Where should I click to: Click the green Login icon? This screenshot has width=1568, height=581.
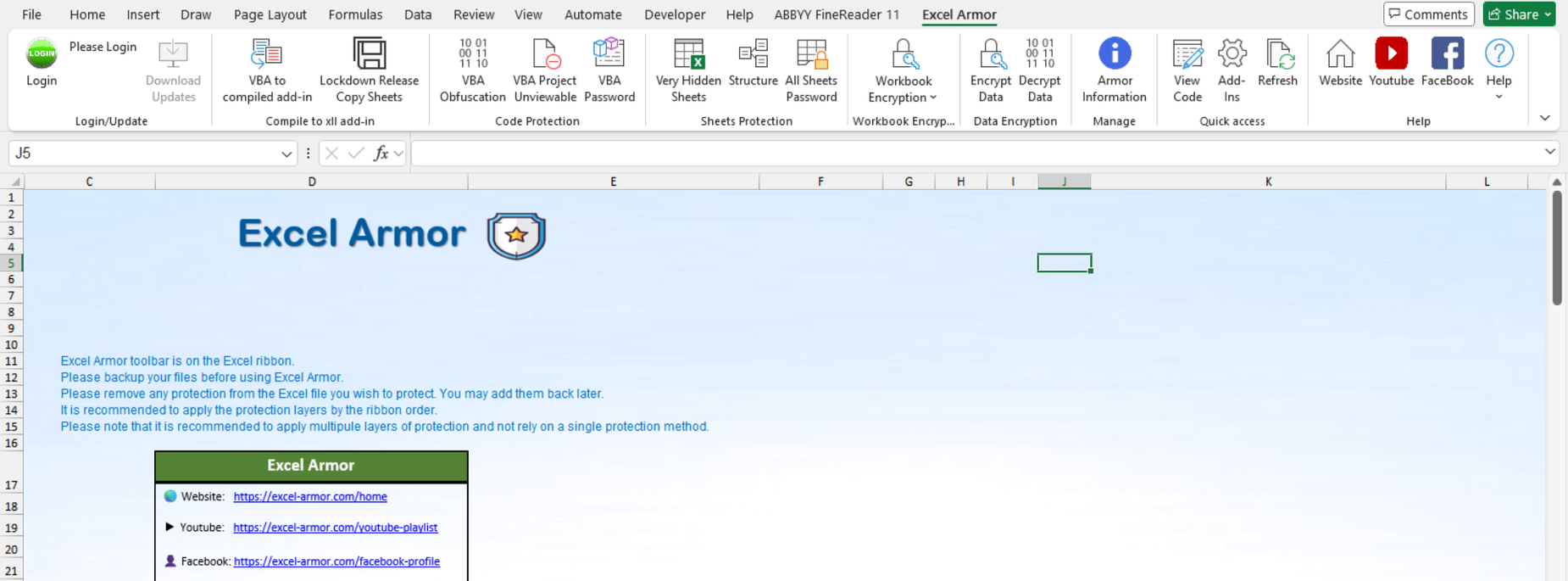[42, 53]
